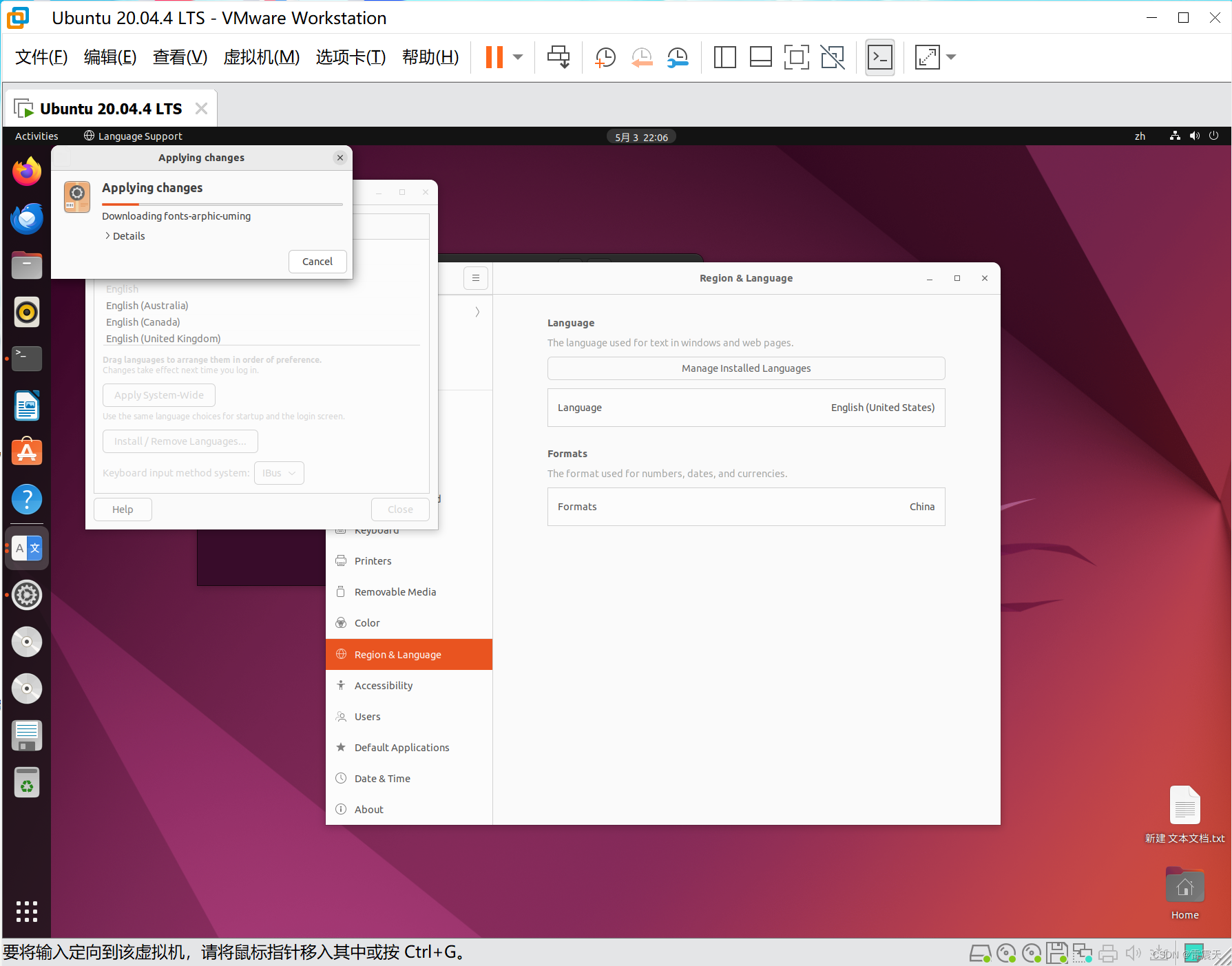Open the 选项卡(T) menu
Viewport: 1232px width, 966px height.
pos(351,57)
